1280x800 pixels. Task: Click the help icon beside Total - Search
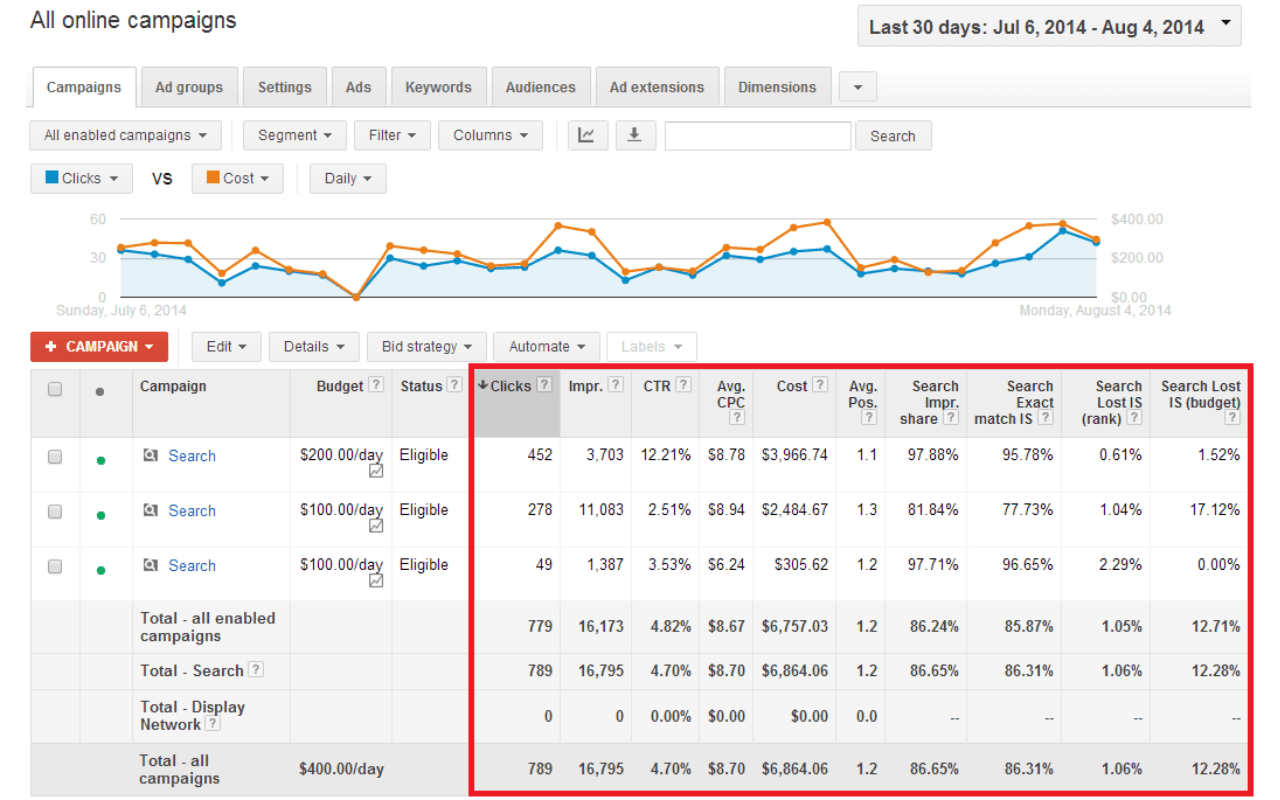coord(256,671)
